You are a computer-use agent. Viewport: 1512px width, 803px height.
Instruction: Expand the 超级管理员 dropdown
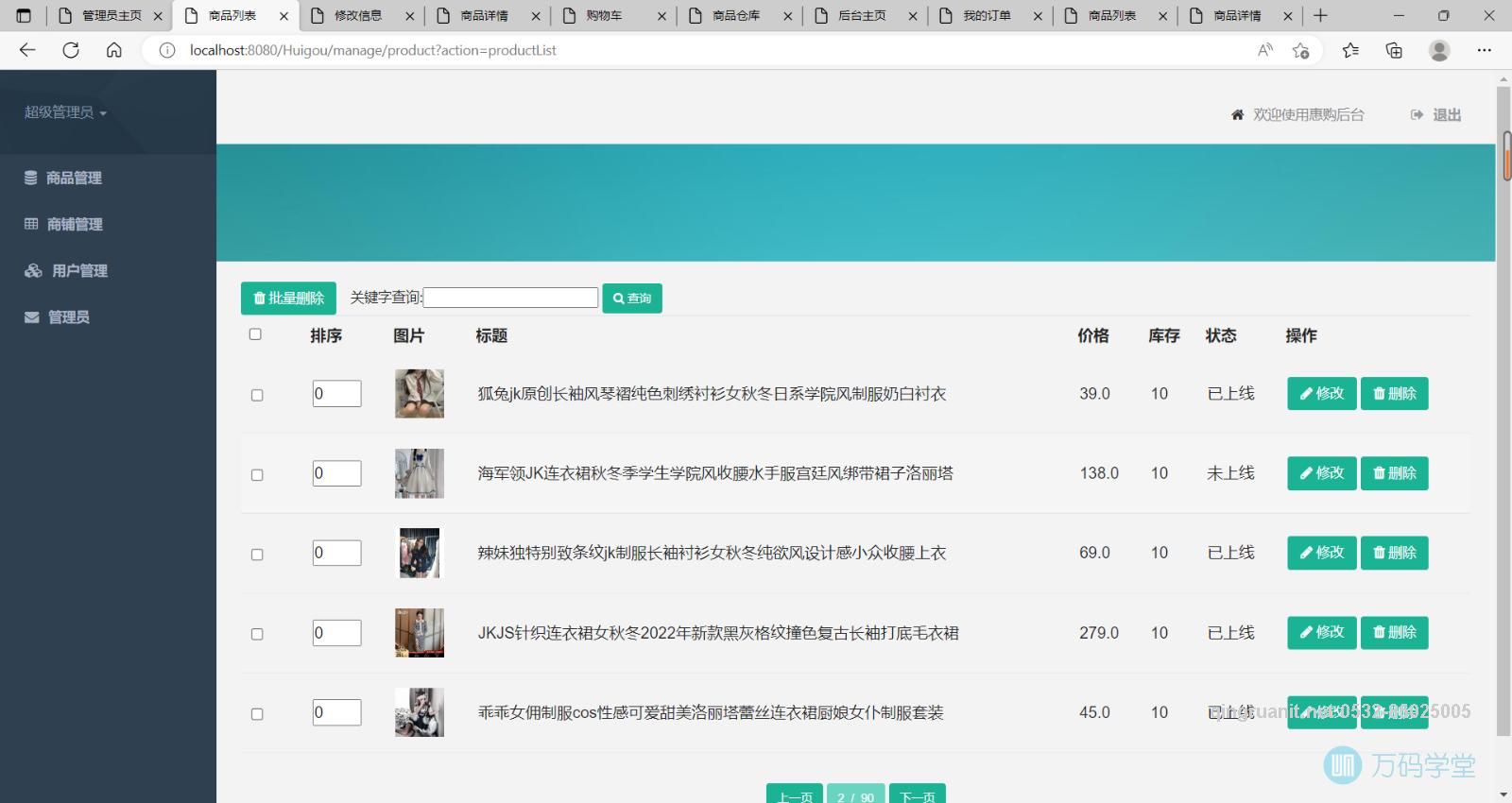(65, 112)
